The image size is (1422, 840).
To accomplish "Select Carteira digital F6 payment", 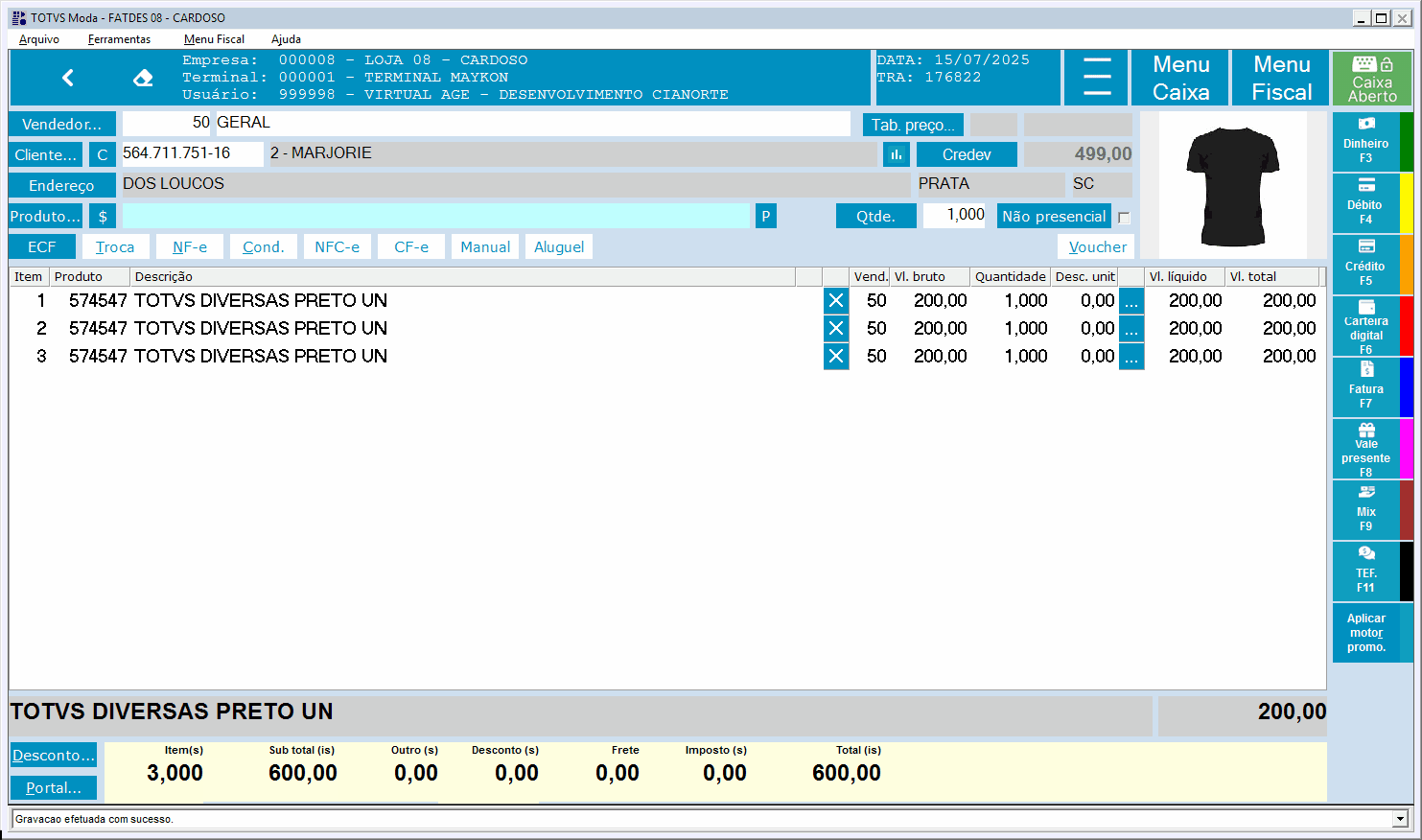I will pos(1365,326).
